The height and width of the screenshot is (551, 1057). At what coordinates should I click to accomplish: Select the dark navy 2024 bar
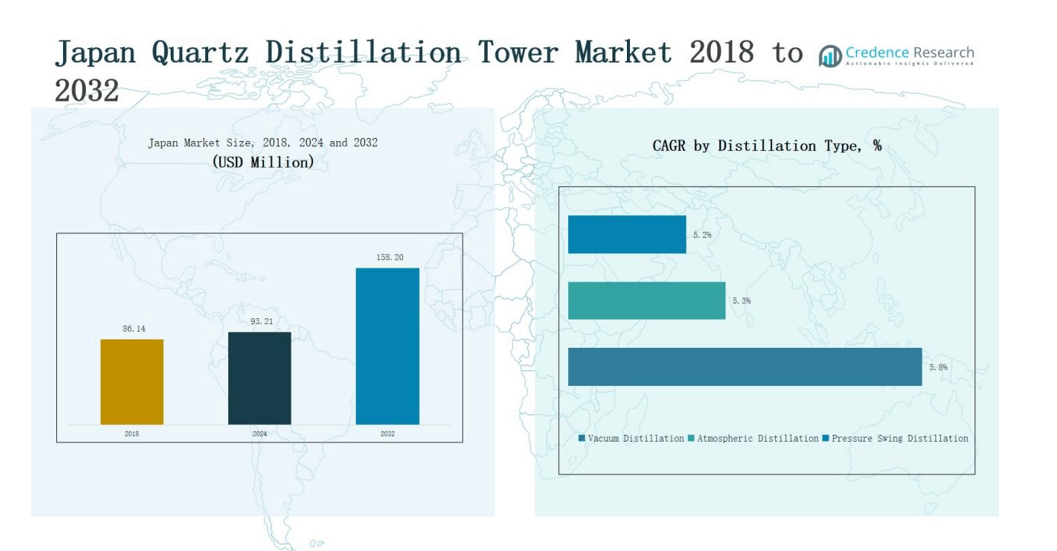(259, 378)
